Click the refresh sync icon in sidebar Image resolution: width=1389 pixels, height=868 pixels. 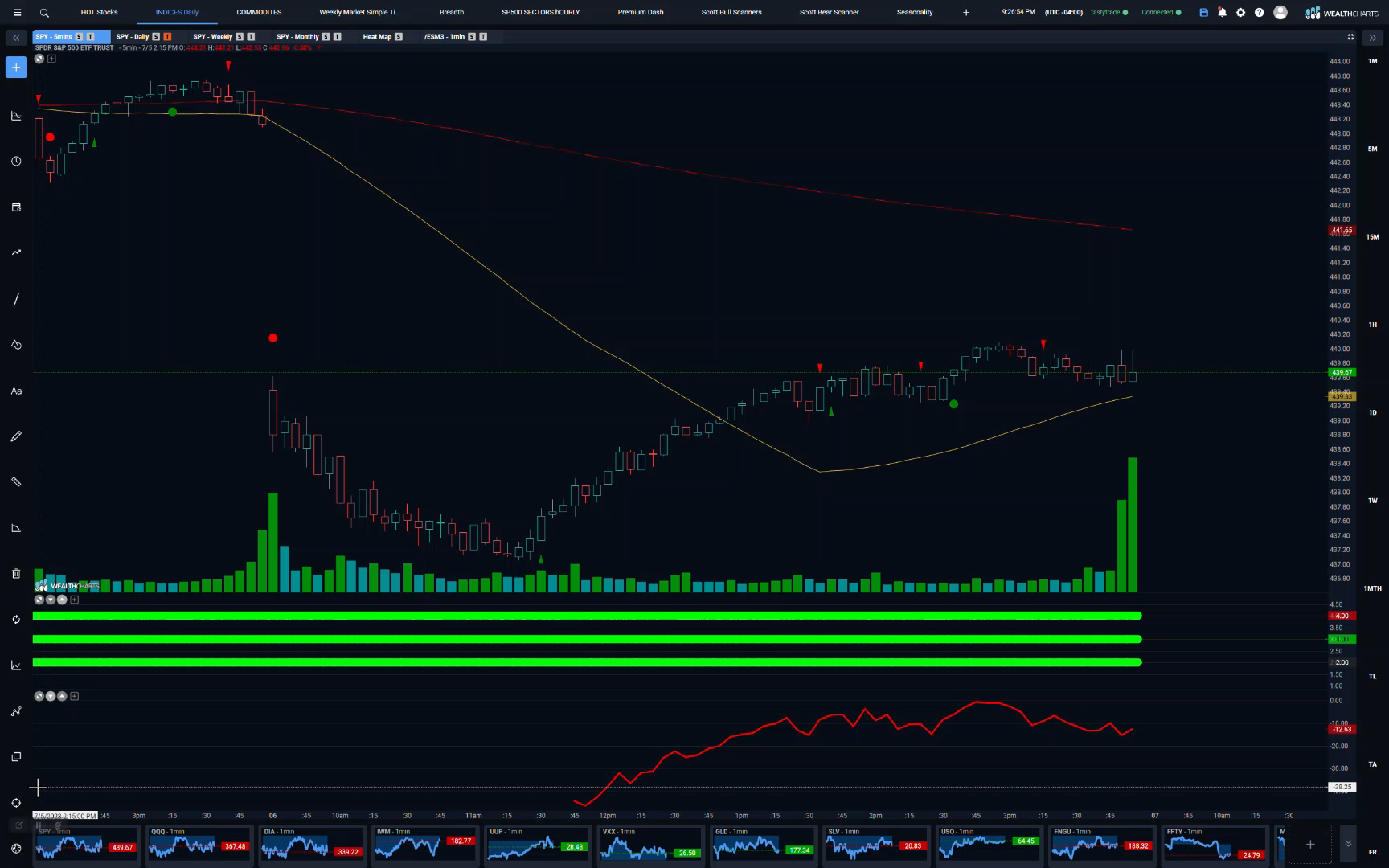16,619
